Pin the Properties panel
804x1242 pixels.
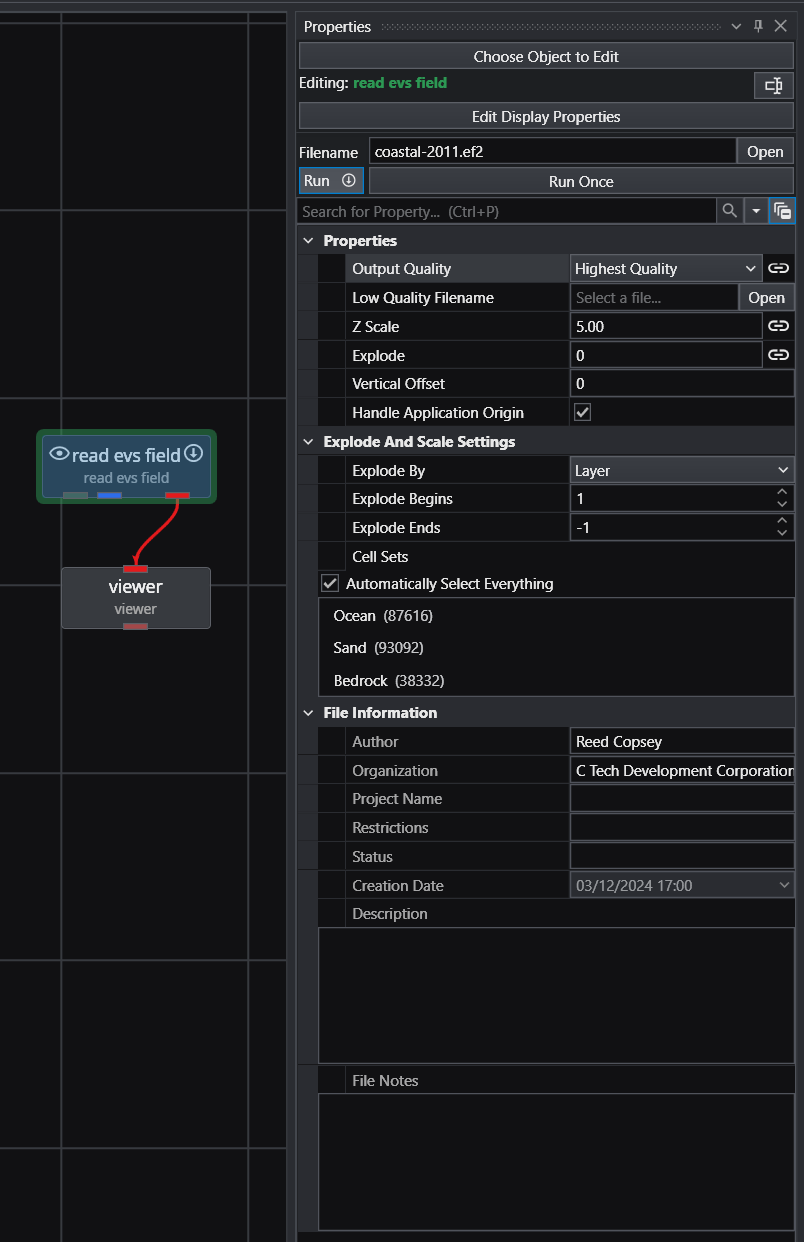(x=758, y=26)
